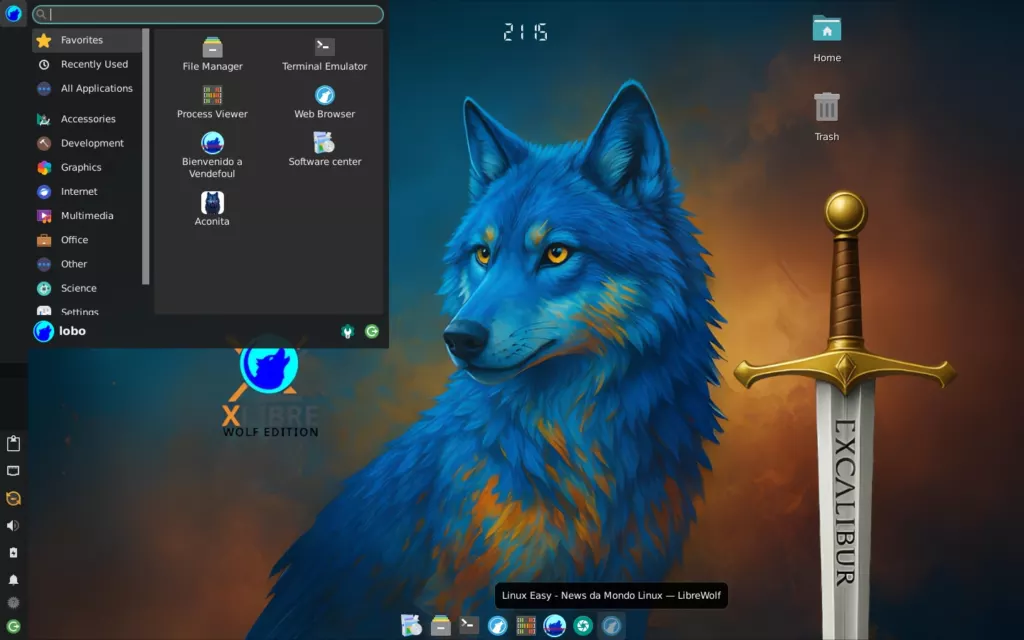Select Recently Used category
The height and width of the screenshot is (640, 1024).
pyautogui.click(x=87, y=64)
